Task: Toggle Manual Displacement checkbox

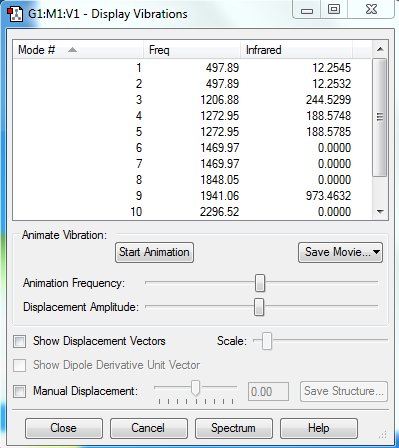Action: click(x=19, y=391)
